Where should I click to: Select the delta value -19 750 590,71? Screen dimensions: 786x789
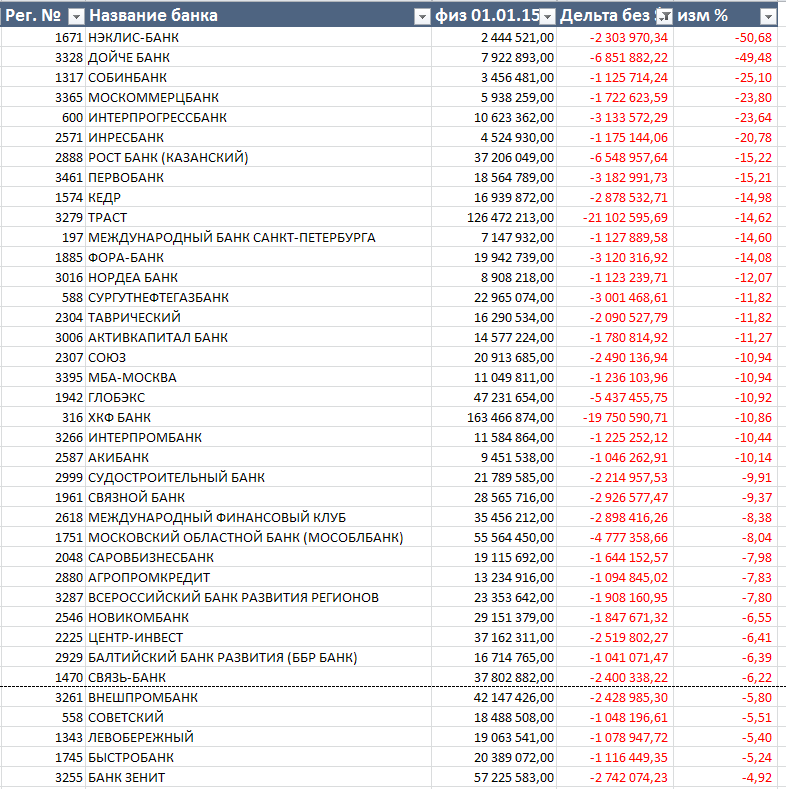pyautogui.click(x=615, y=417)
